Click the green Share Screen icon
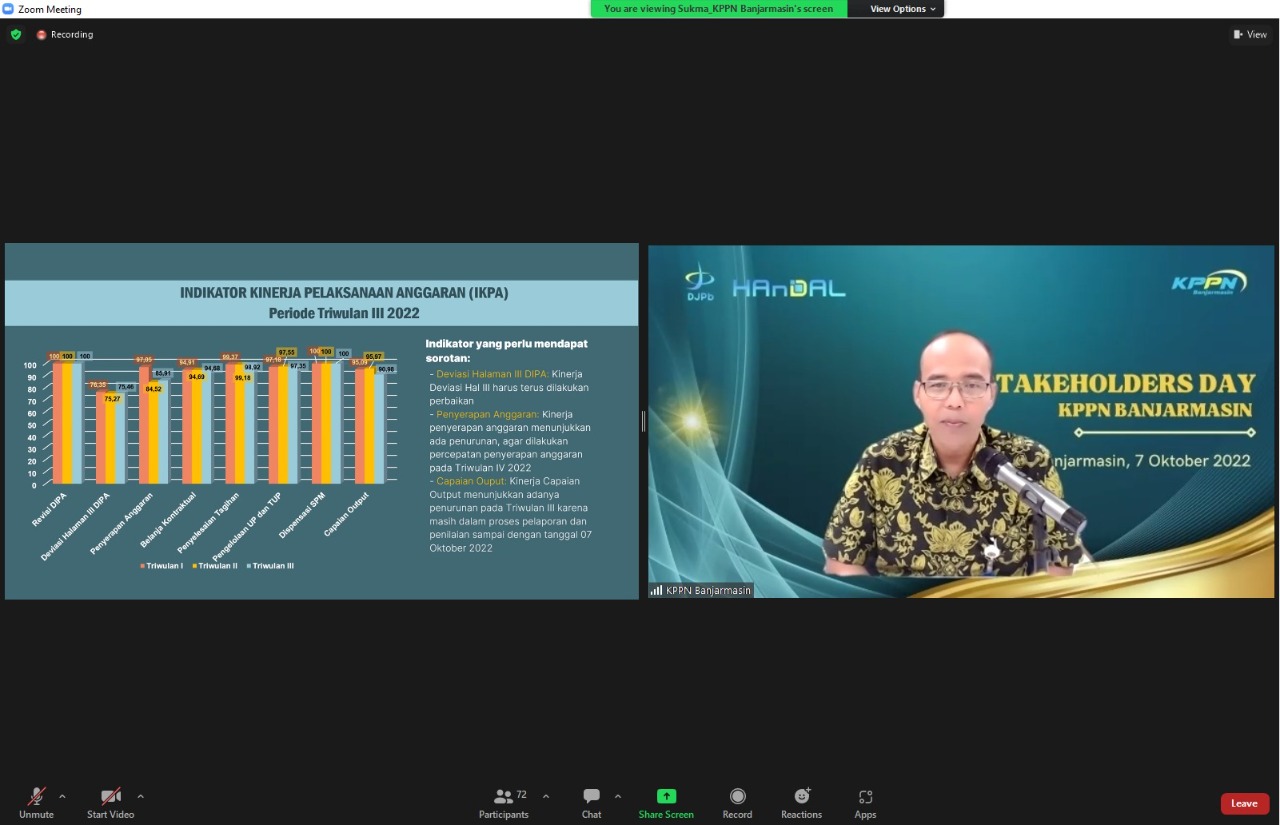 pos(666,796)
